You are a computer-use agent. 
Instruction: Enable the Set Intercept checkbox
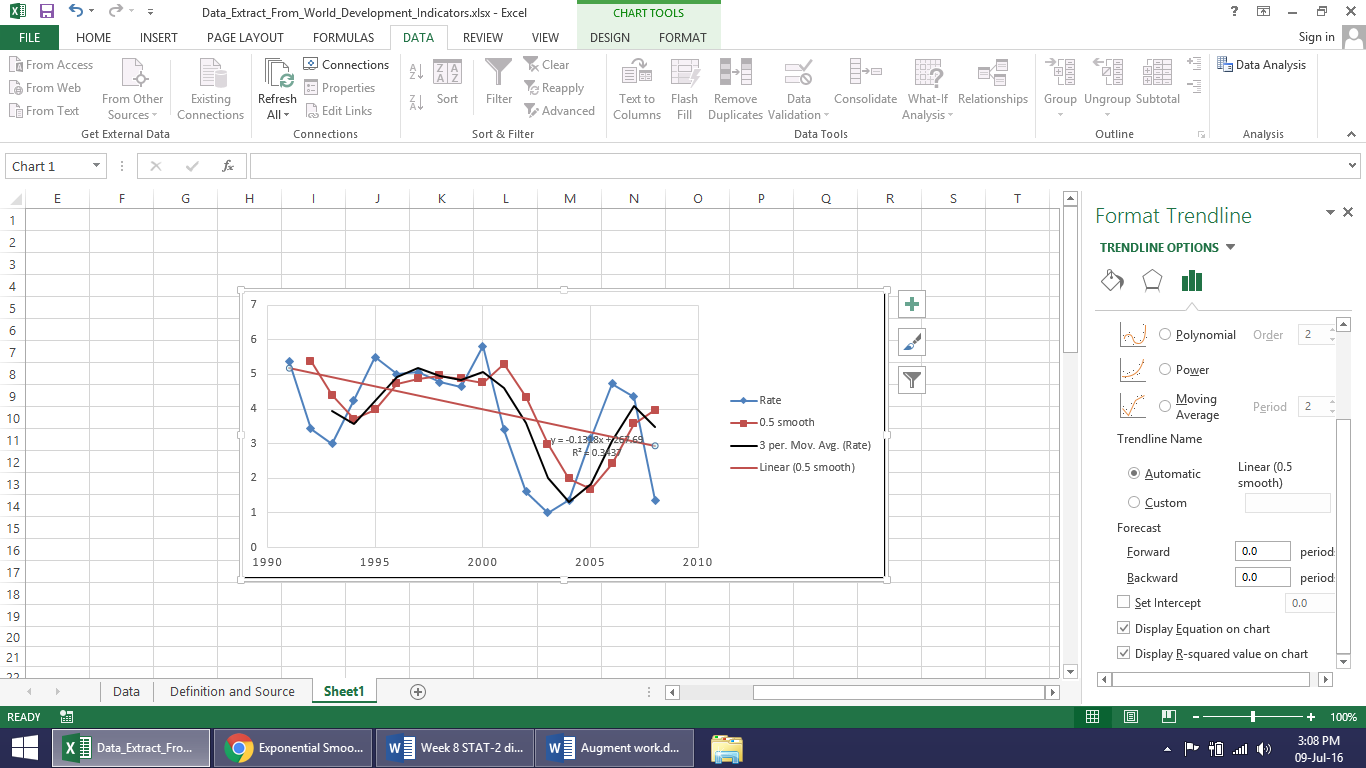click(x=1124, y=603)
